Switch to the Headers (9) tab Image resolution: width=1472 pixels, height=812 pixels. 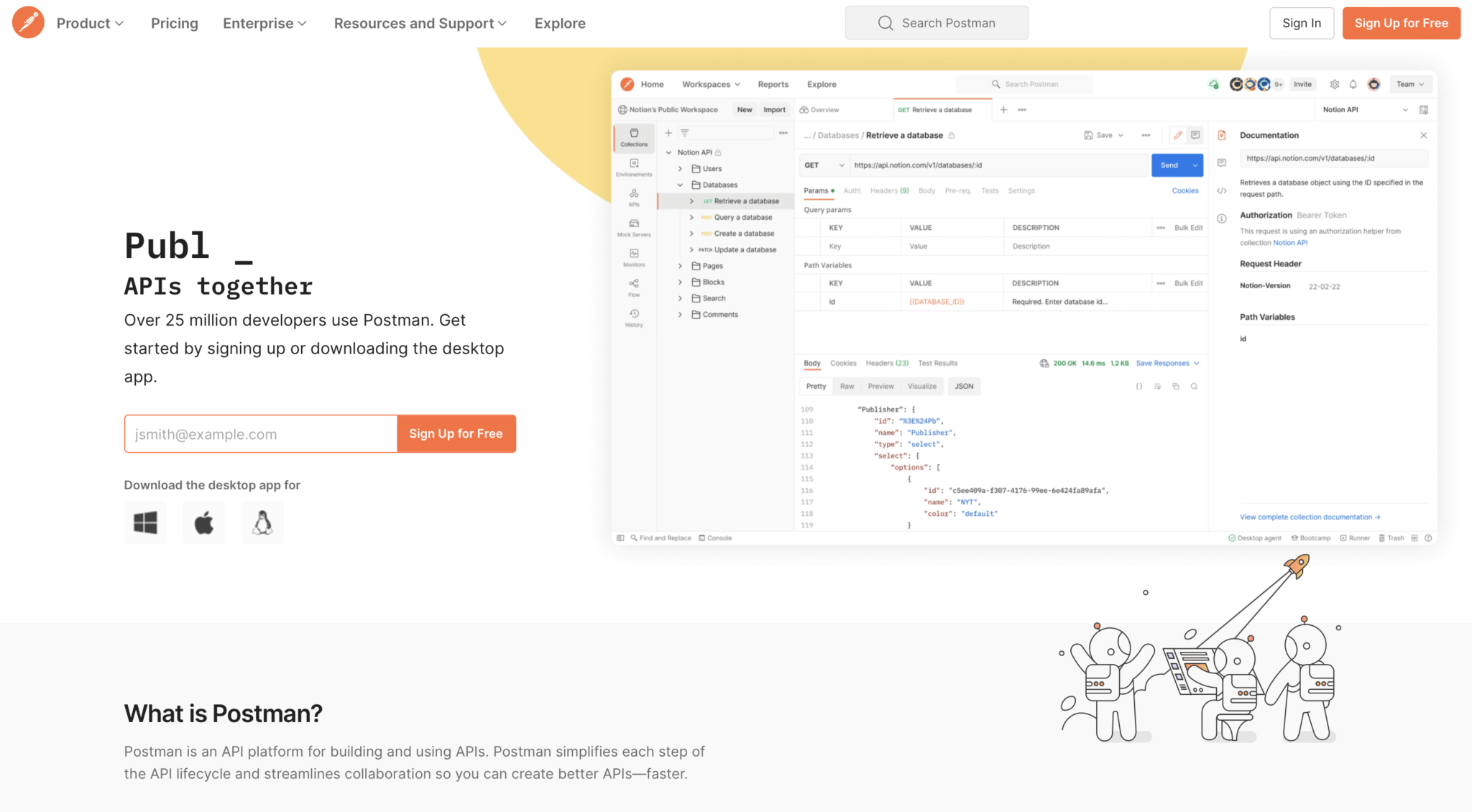tap(889, 190)
